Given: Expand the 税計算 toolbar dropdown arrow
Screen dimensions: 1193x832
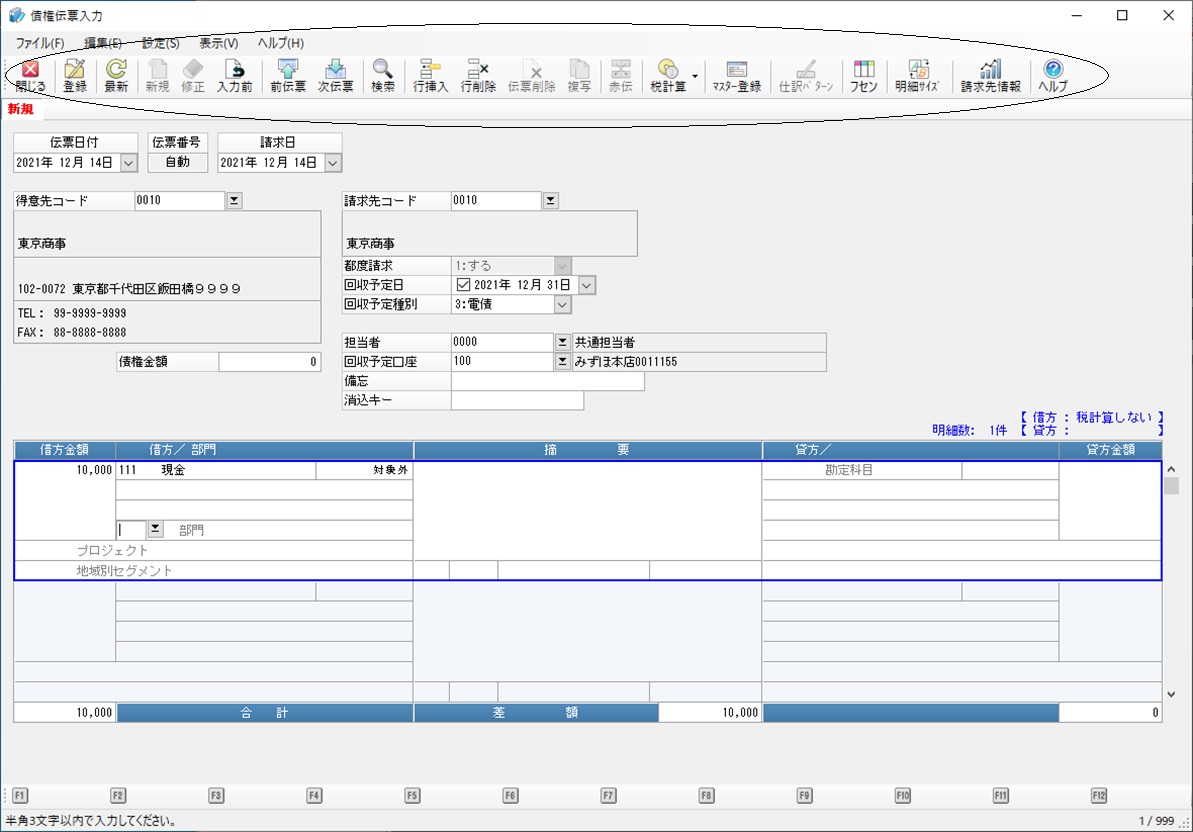Looking at the screenshot, I should tap(694, 76).
